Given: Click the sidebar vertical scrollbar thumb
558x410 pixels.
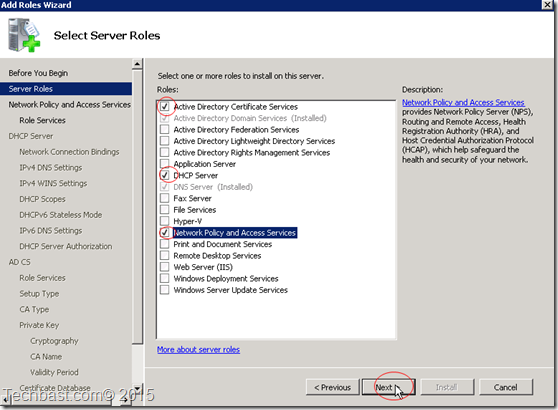Looking at the screenshot, I should [137, 206].
